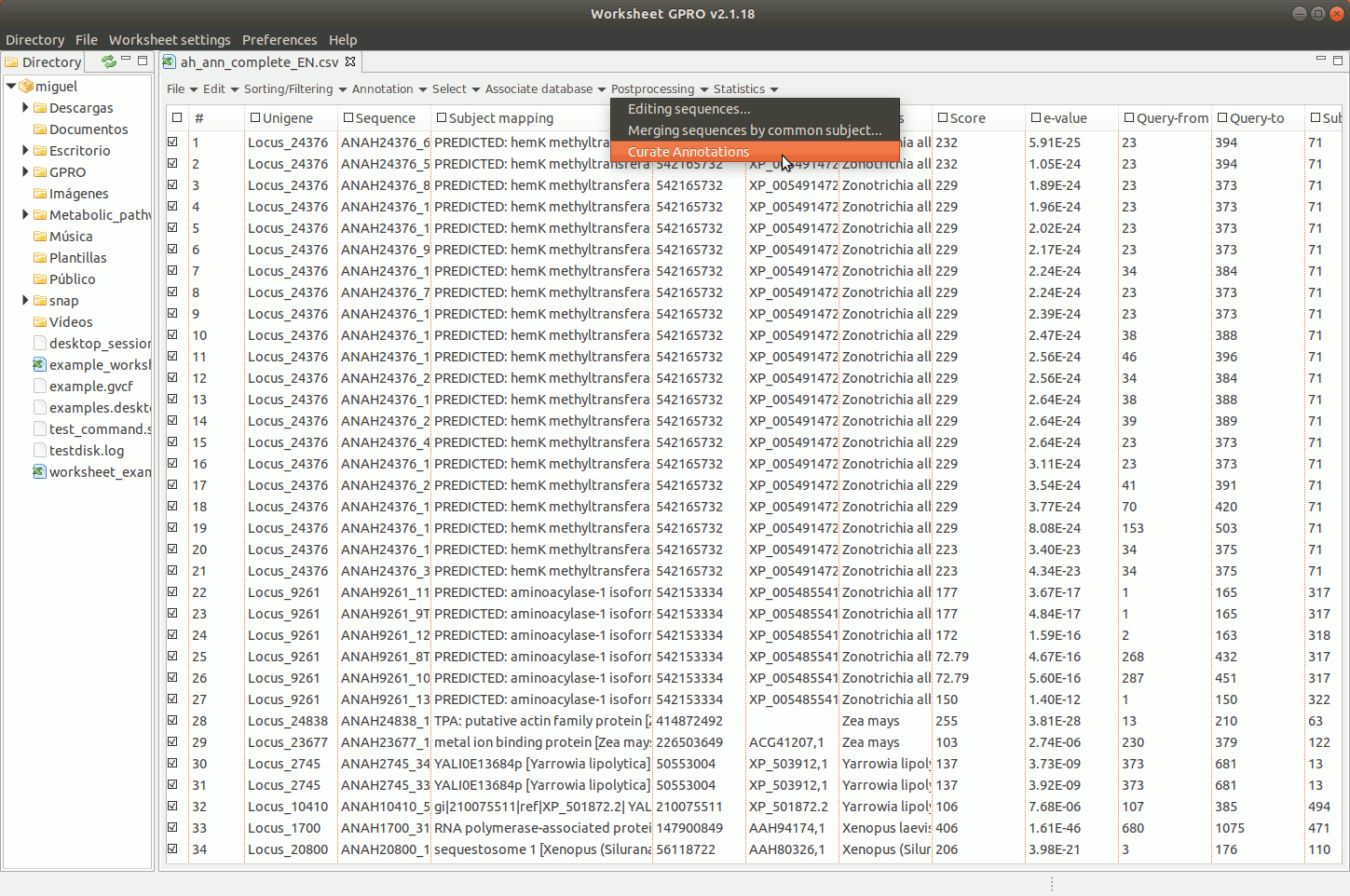Minimize the worksheet editor panel

point(1320,60)
